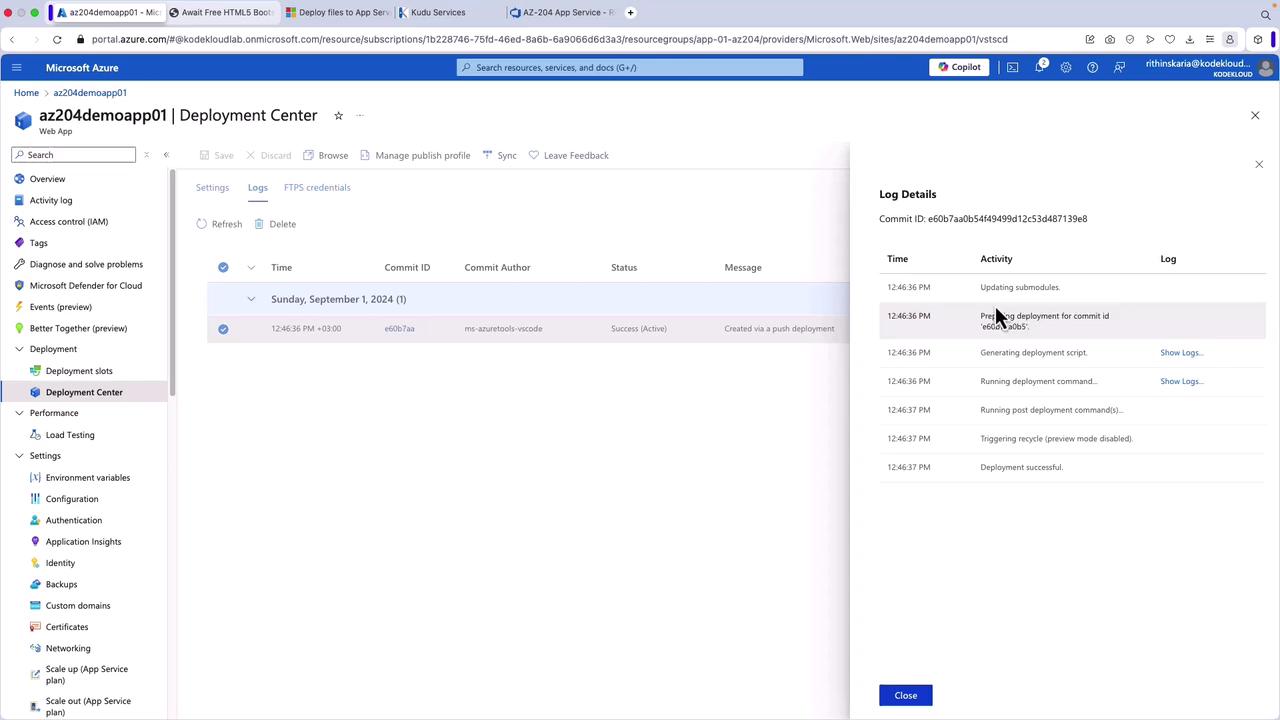Viewport: 1280px width, 720px height.
Task: Show logs for Generating deployment script
Action: 1181,352
